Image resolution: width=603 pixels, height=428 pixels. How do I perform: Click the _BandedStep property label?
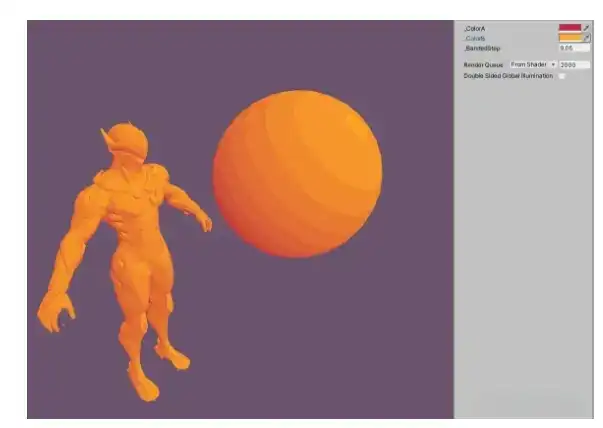tap(482, 48)
